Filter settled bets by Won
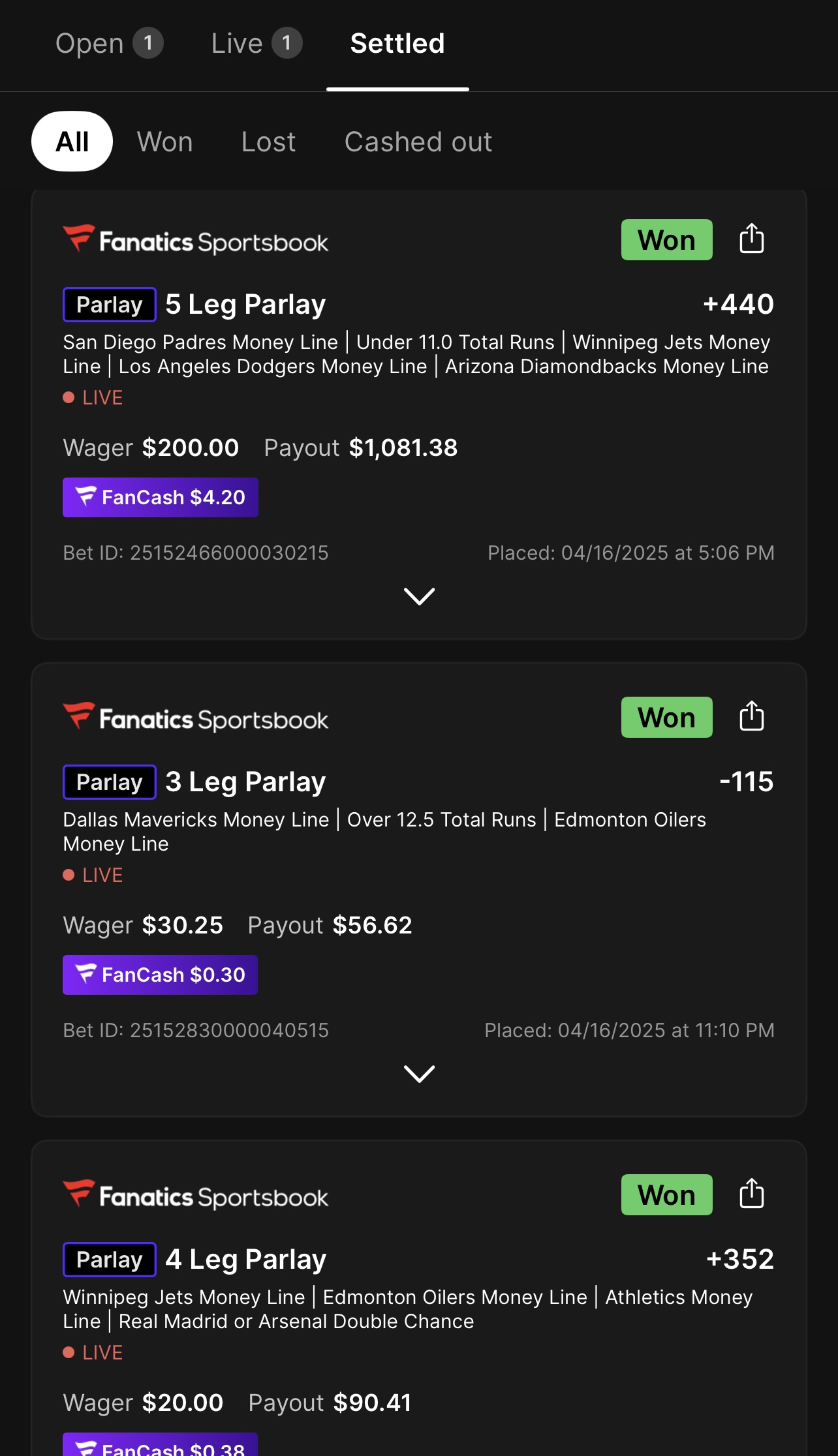The height and width of the screenshot is (1456, 838). click(165, 142)
